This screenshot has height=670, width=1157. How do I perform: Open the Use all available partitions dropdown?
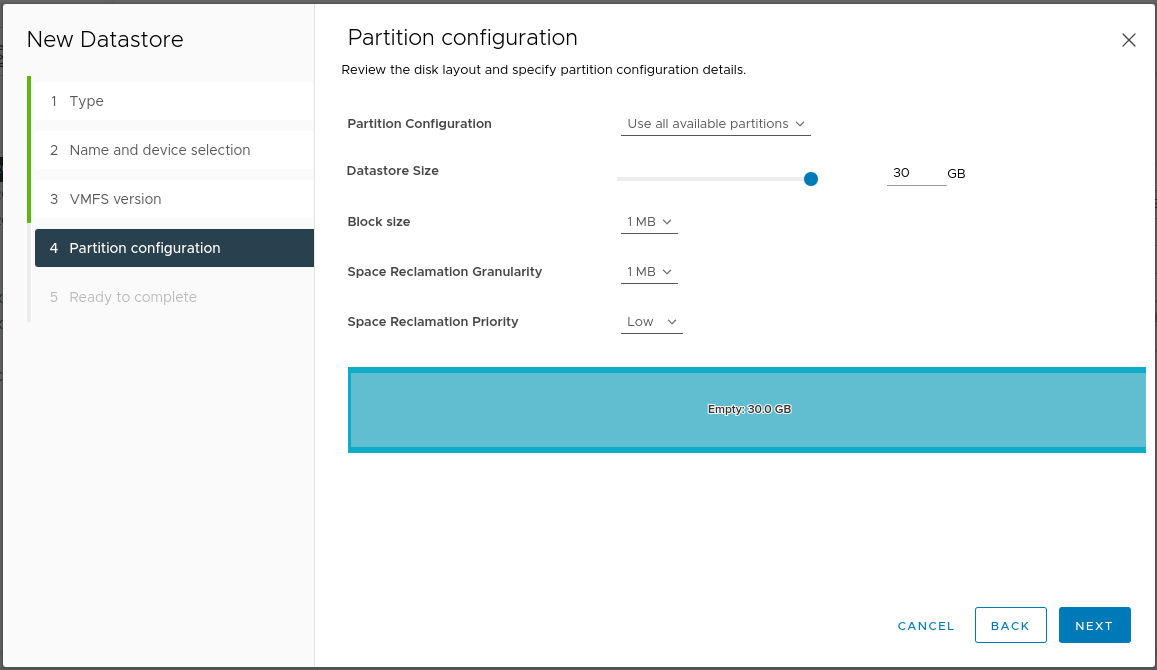tap(715, 124)
